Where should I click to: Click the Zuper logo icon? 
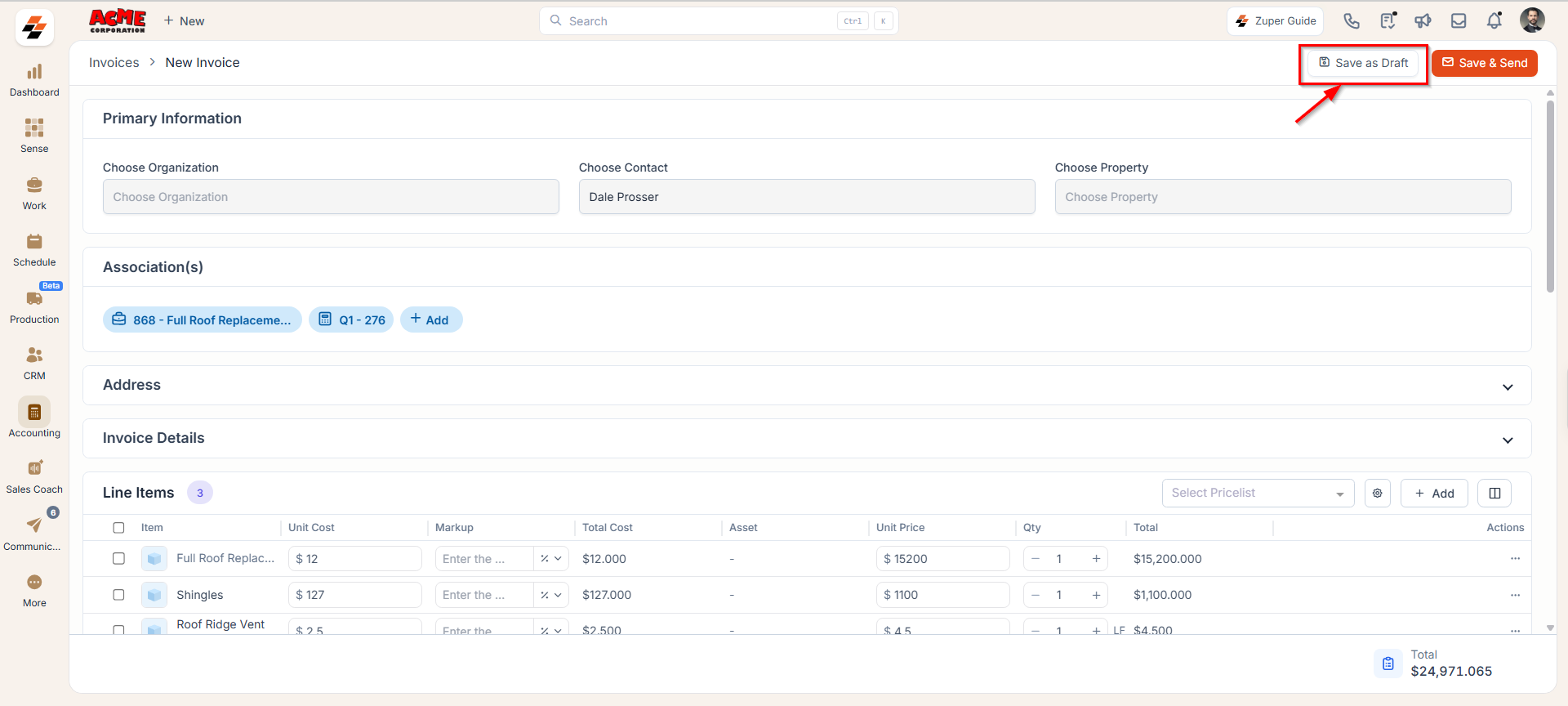point(34,28)
